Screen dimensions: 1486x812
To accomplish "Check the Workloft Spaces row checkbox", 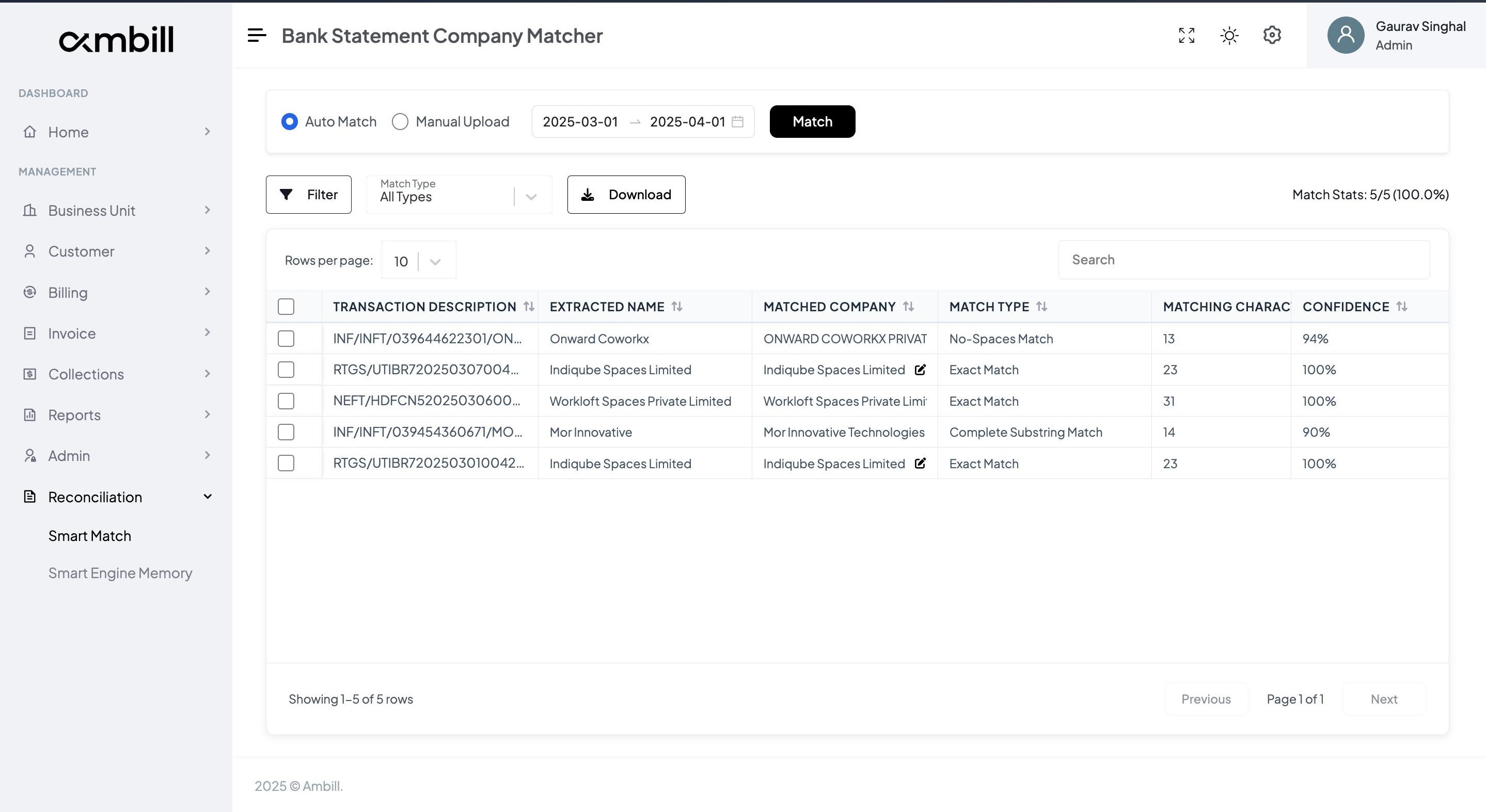I will point(286,401).
